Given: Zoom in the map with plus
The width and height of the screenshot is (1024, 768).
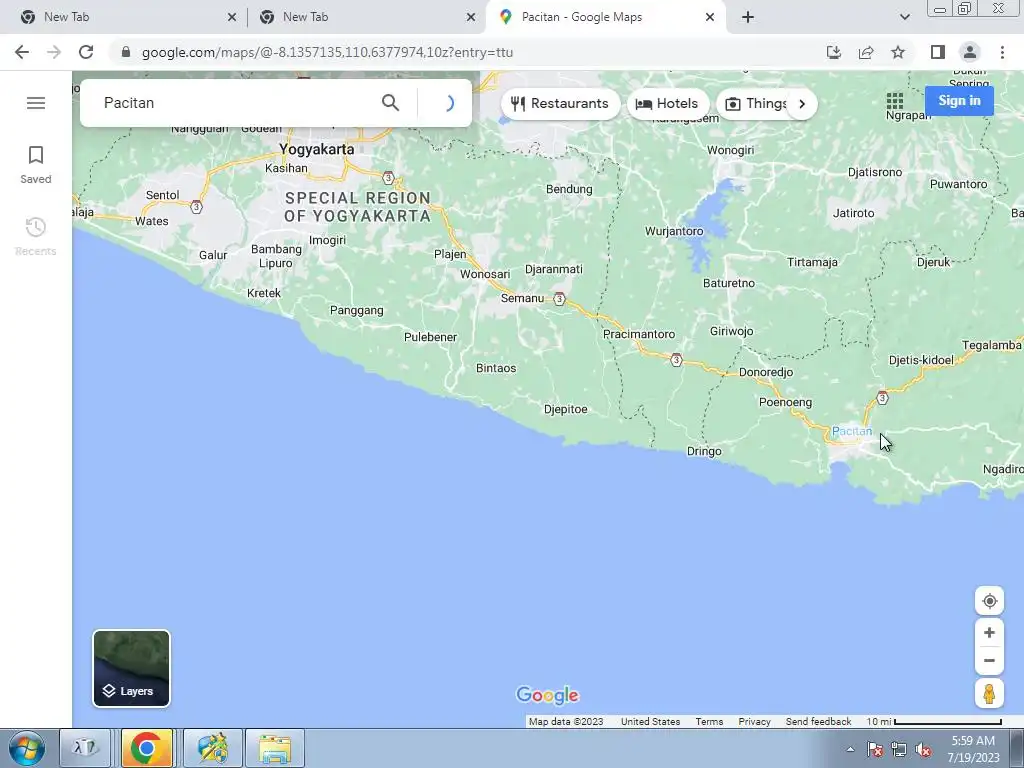Looking at the screenshot, I should [x=989, y=633].
